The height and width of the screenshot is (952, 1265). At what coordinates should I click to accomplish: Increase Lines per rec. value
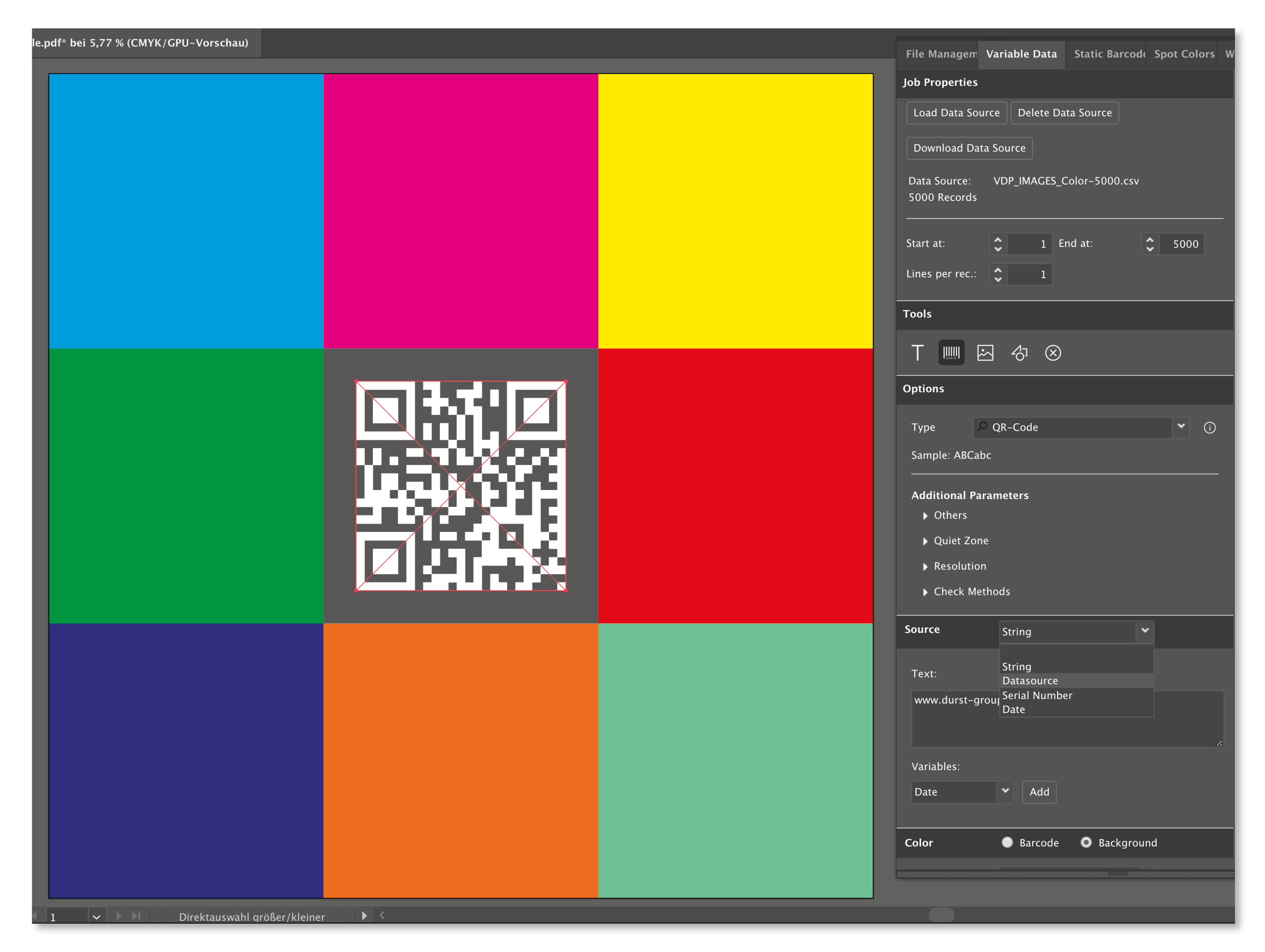point(998,269)
